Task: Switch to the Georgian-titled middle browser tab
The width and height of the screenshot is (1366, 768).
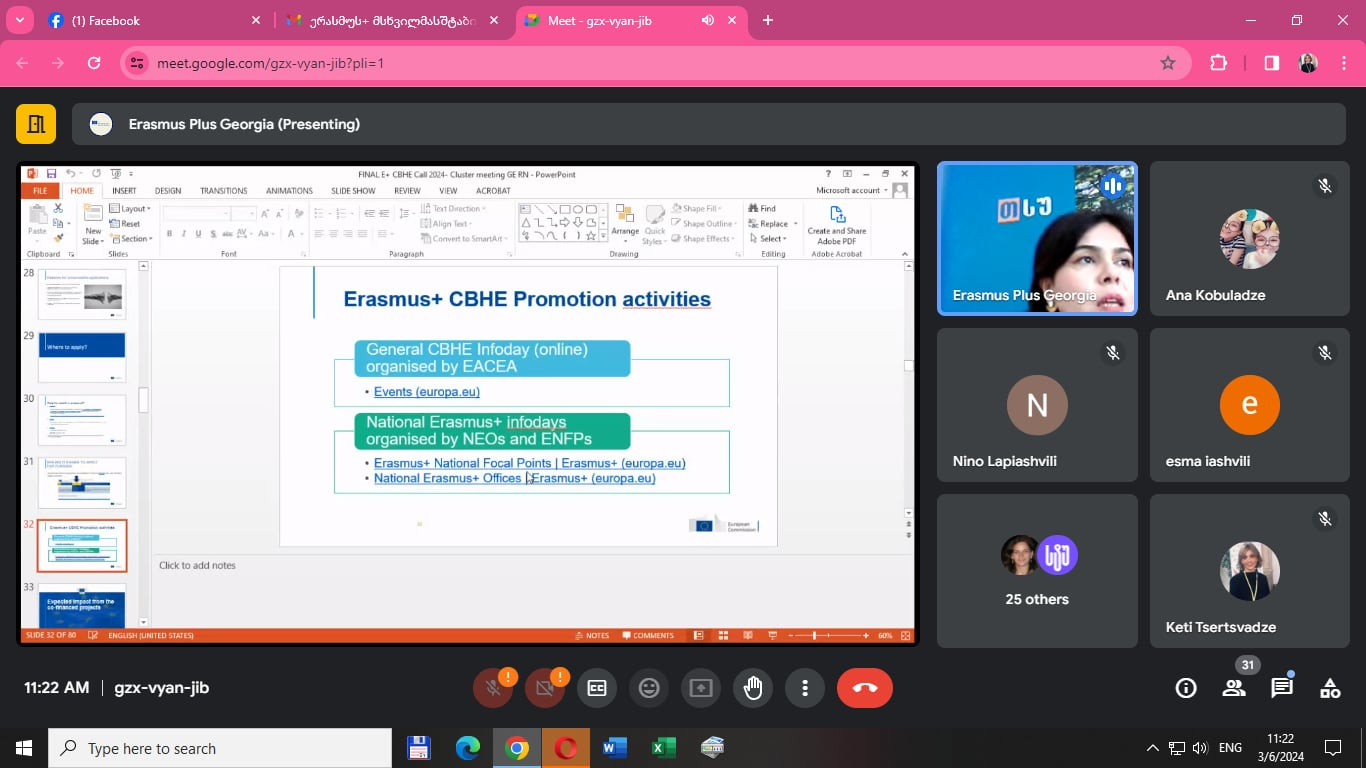Action: (x=391, y=20)
